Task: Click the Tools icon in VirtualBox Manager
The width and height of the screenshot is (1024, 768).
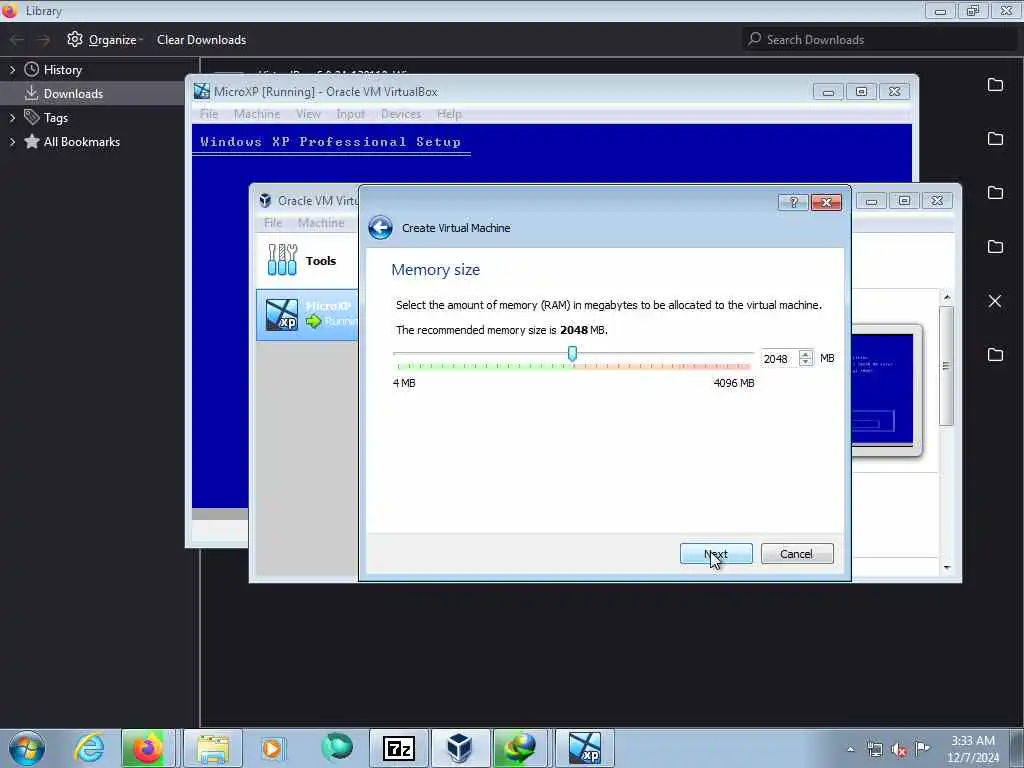Action: [282, 260]
